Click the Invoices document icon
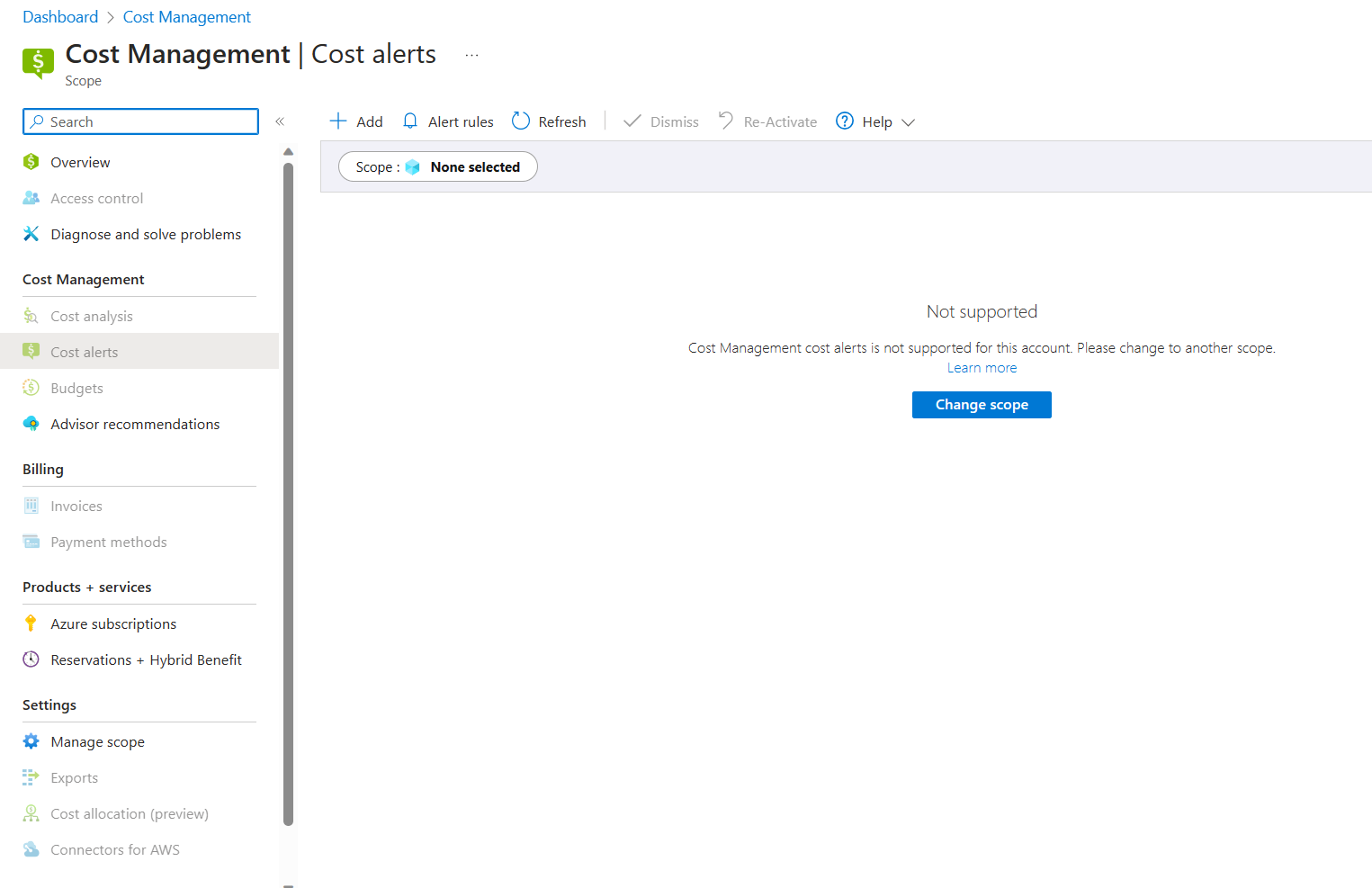 click(x=31, y=506)
